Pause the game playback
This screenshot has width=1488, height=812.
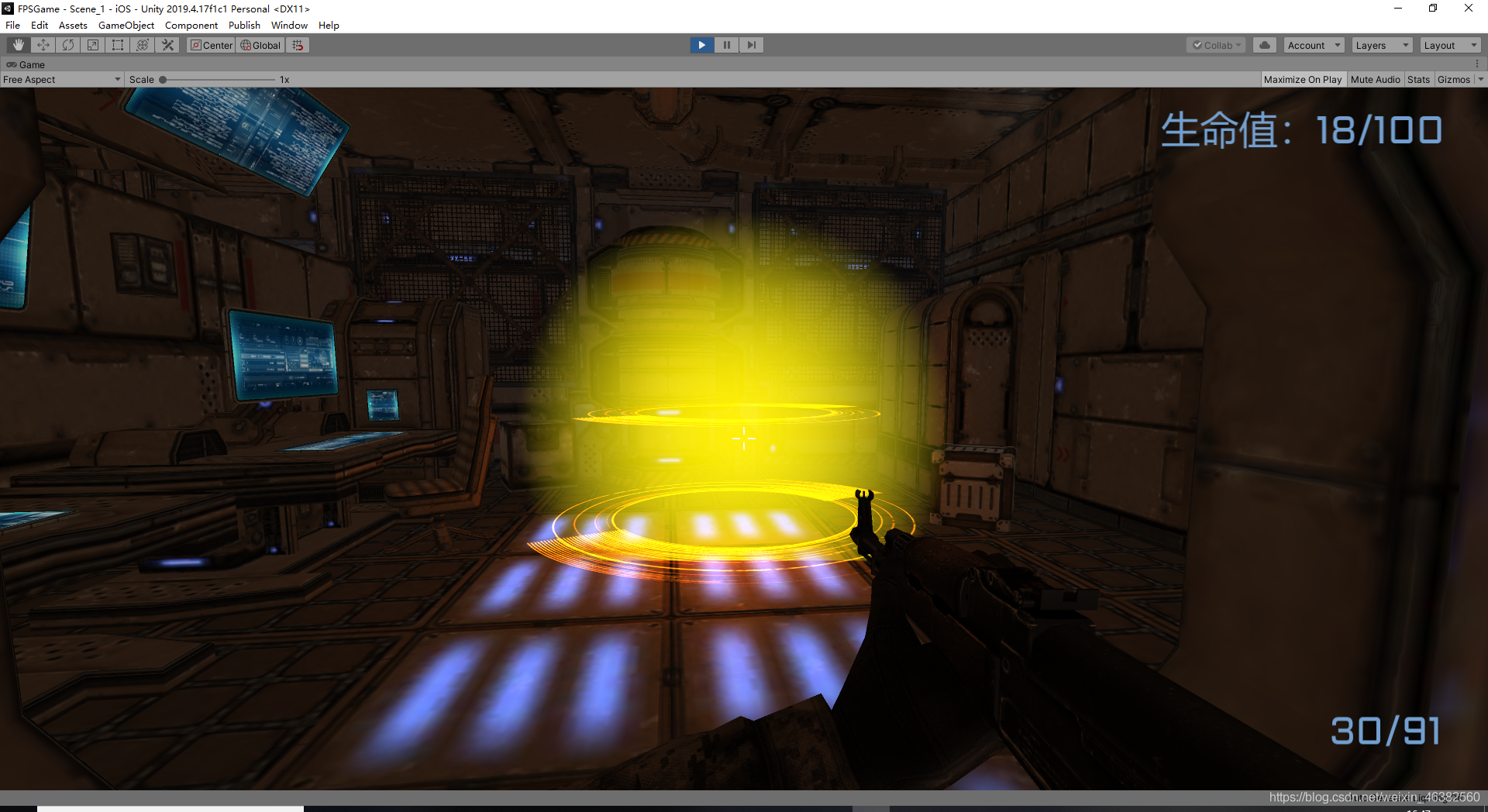[727, 45]
